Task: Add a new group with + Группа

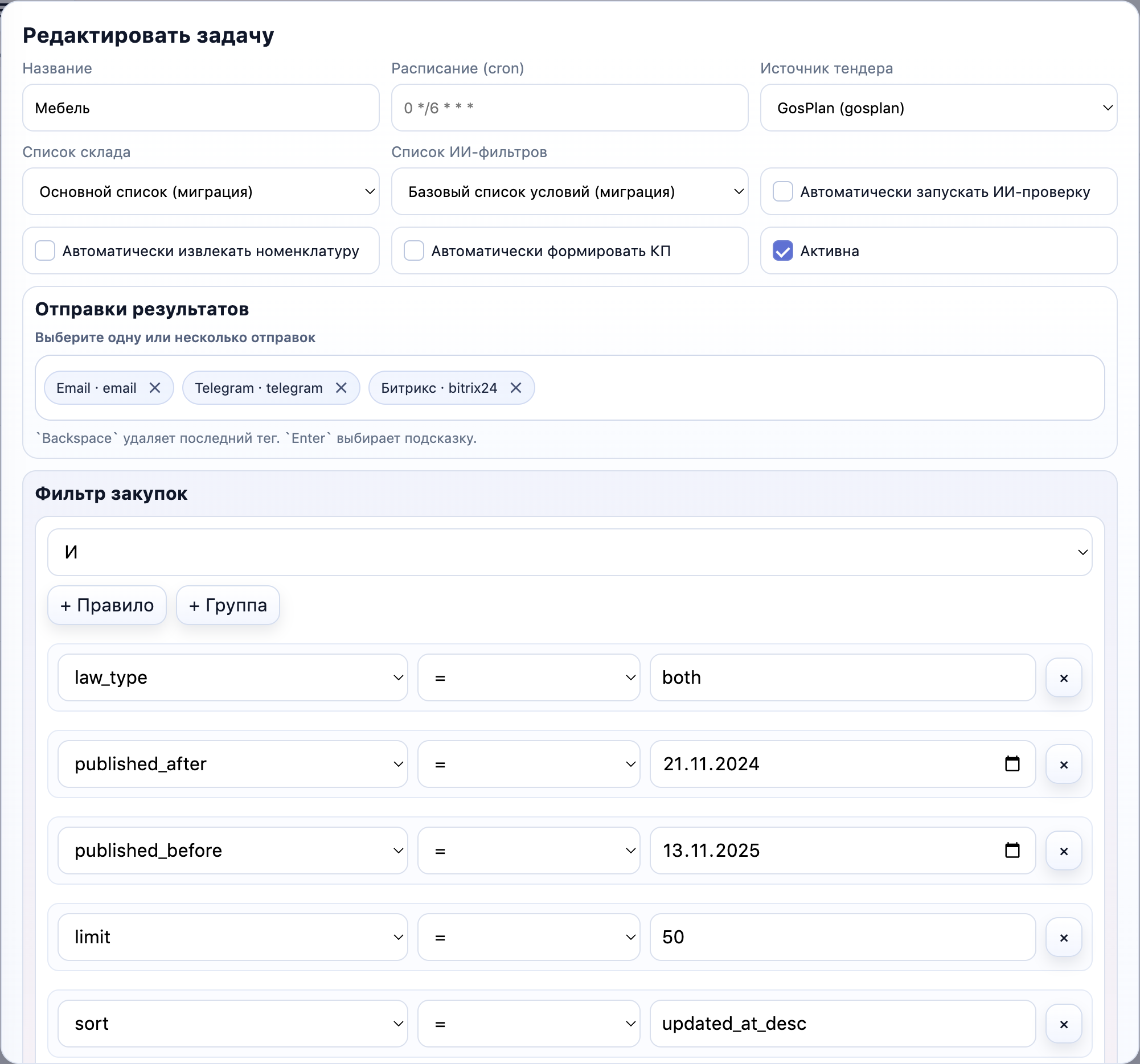Action: tap(228, 605)
